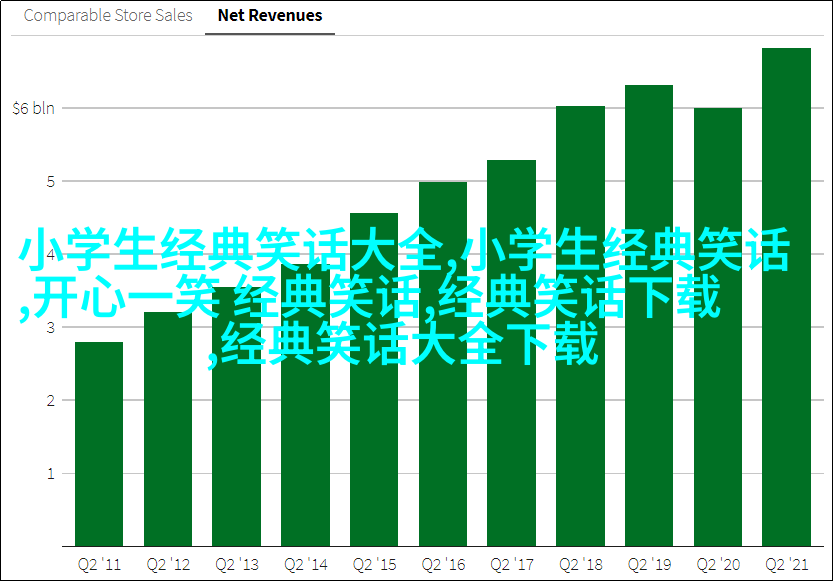Click the $6 bln y-axis label
The width and height of the screenshot is (834, 581).
click(x=33, y=108)
